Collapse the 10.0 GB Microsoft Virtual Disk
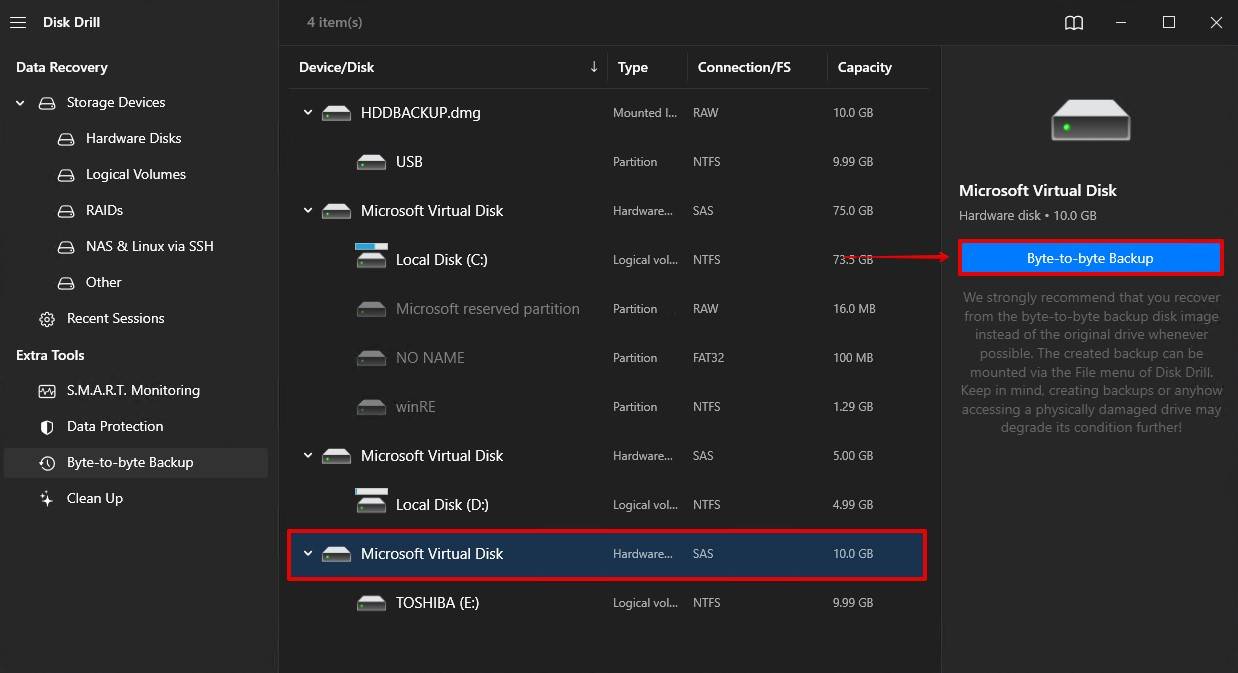 click(x=308, y=554)
